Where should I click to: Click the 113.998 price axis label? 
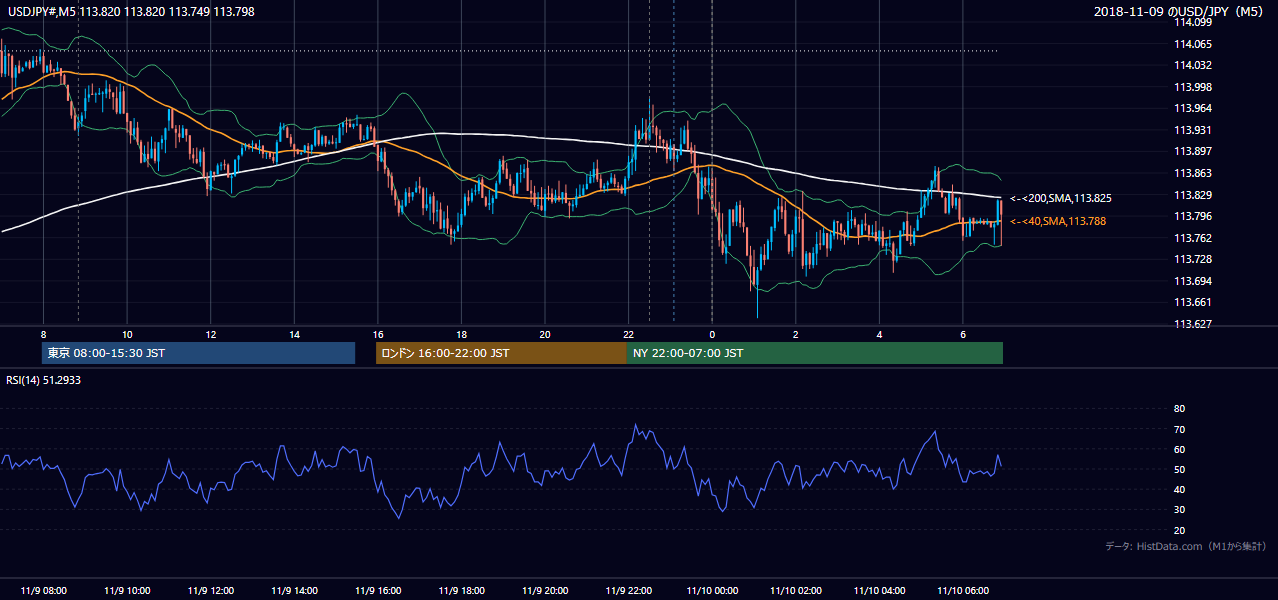pos(1193,87)
